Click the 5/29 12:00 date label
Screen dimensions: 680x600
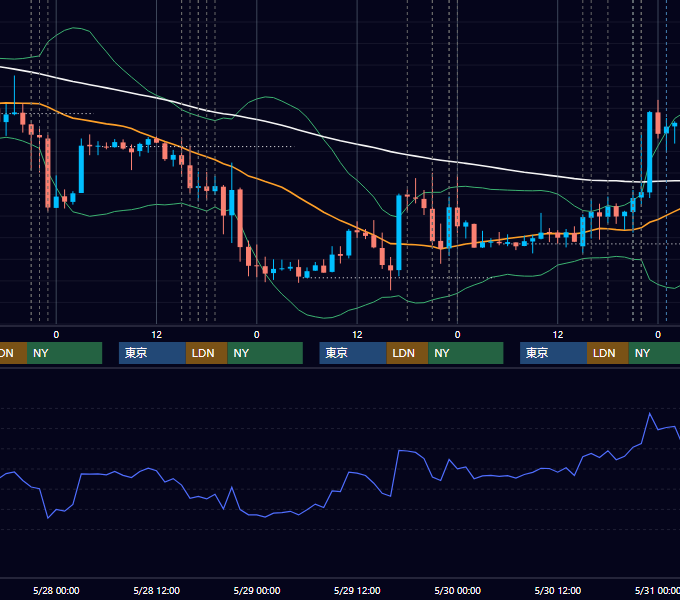pyautogui.click(x=357, y=590)
